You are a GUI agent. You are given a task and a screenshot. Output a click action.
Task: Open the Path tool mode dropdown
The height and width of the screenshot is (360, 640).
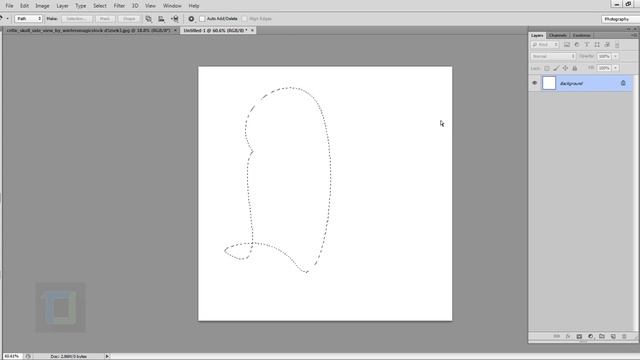click(x=29, y=19)
